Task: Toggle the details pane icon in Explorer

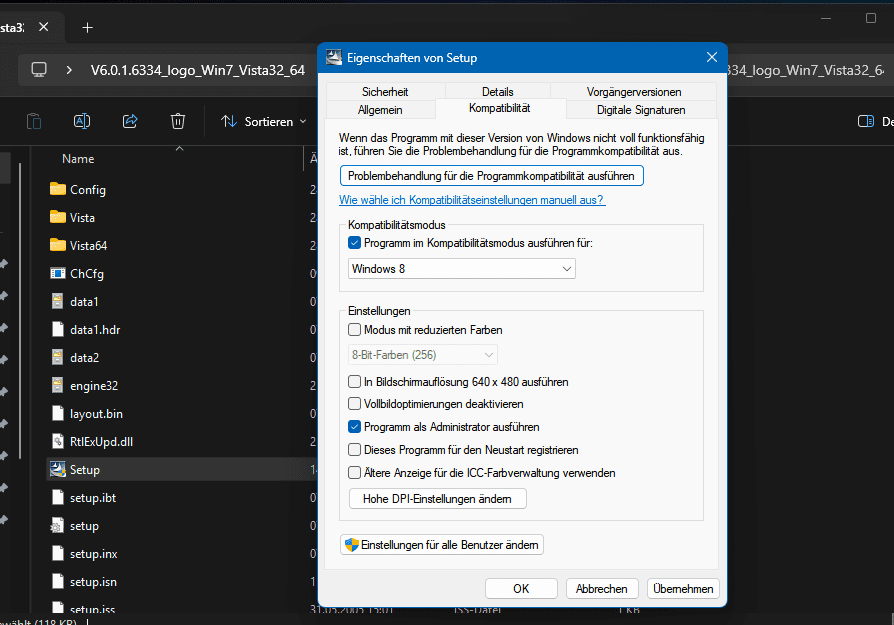Action: tap(865, 121)
